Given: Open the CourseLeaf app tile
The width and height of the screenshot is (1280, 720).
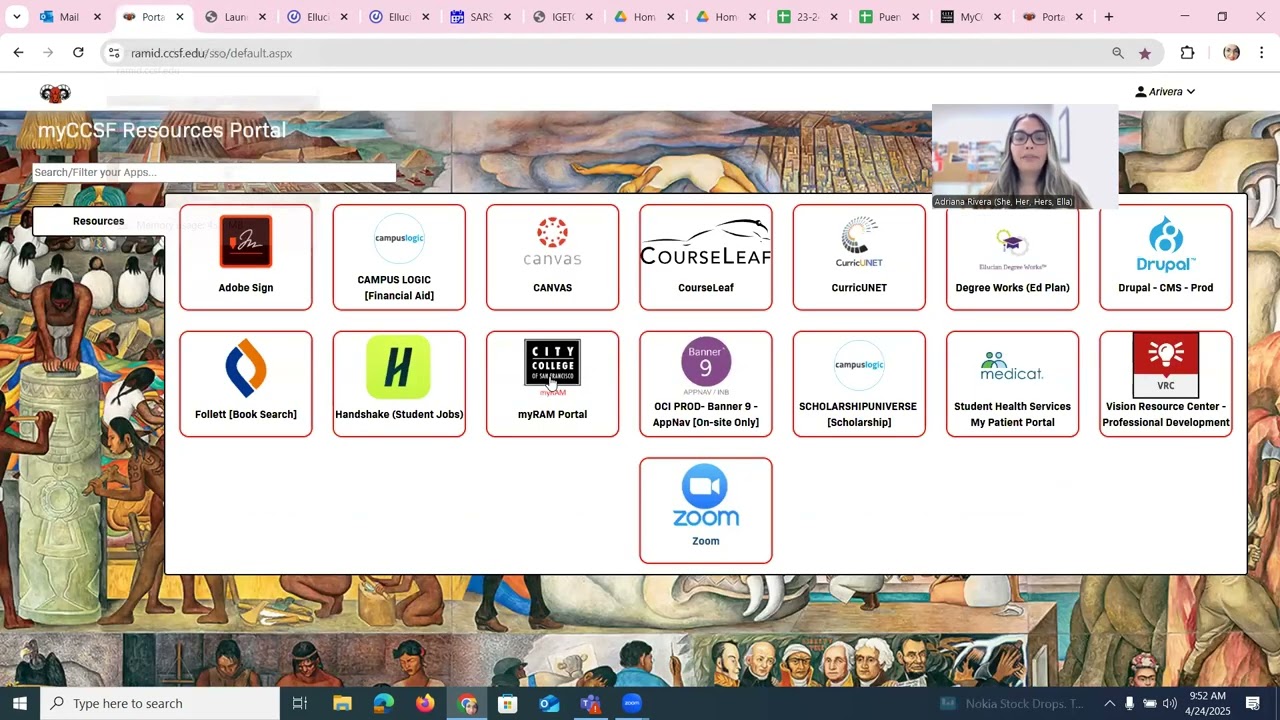Looking at the screenshot, I should point(706,258).
